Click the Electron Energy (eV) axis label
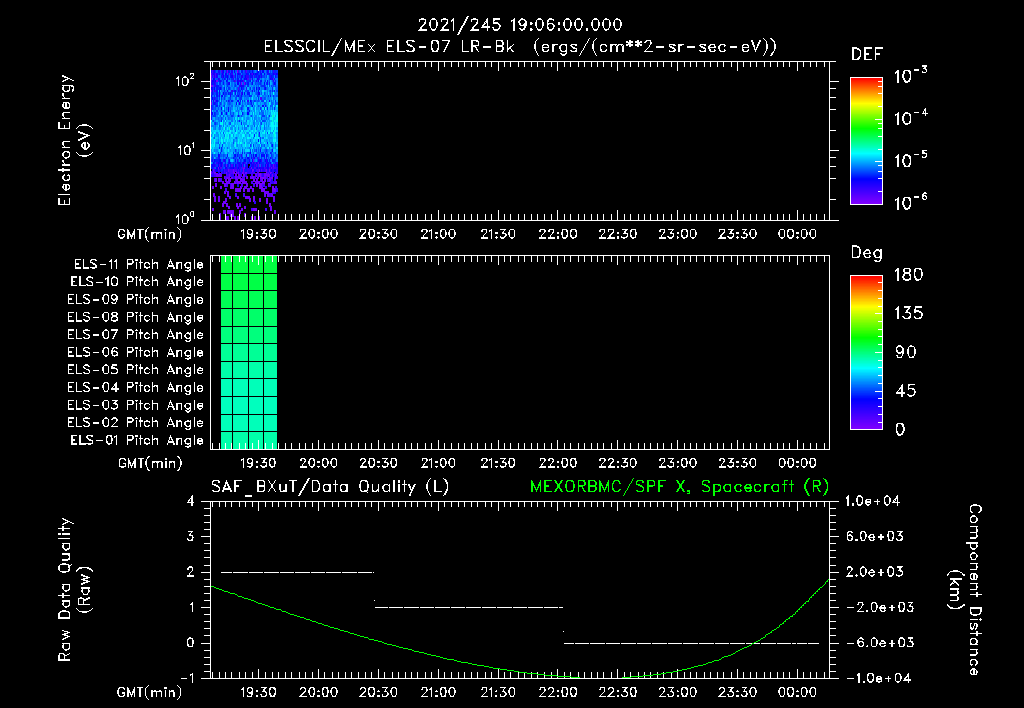Screen dimensions: 1024x708 (x=74, y=140)
